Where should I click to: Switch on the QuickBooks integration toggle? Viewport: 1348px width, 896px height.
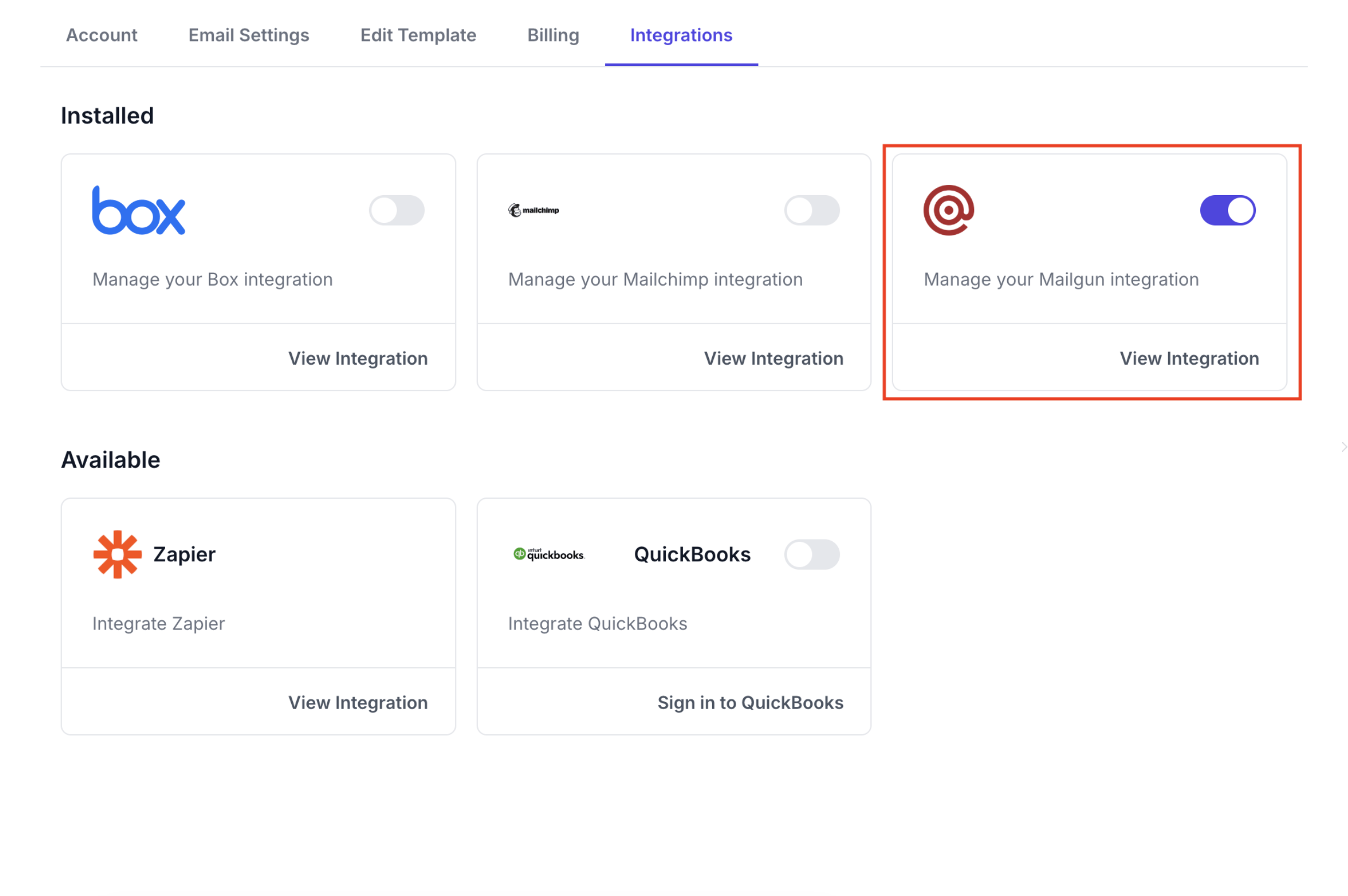(x=812, y=554)
